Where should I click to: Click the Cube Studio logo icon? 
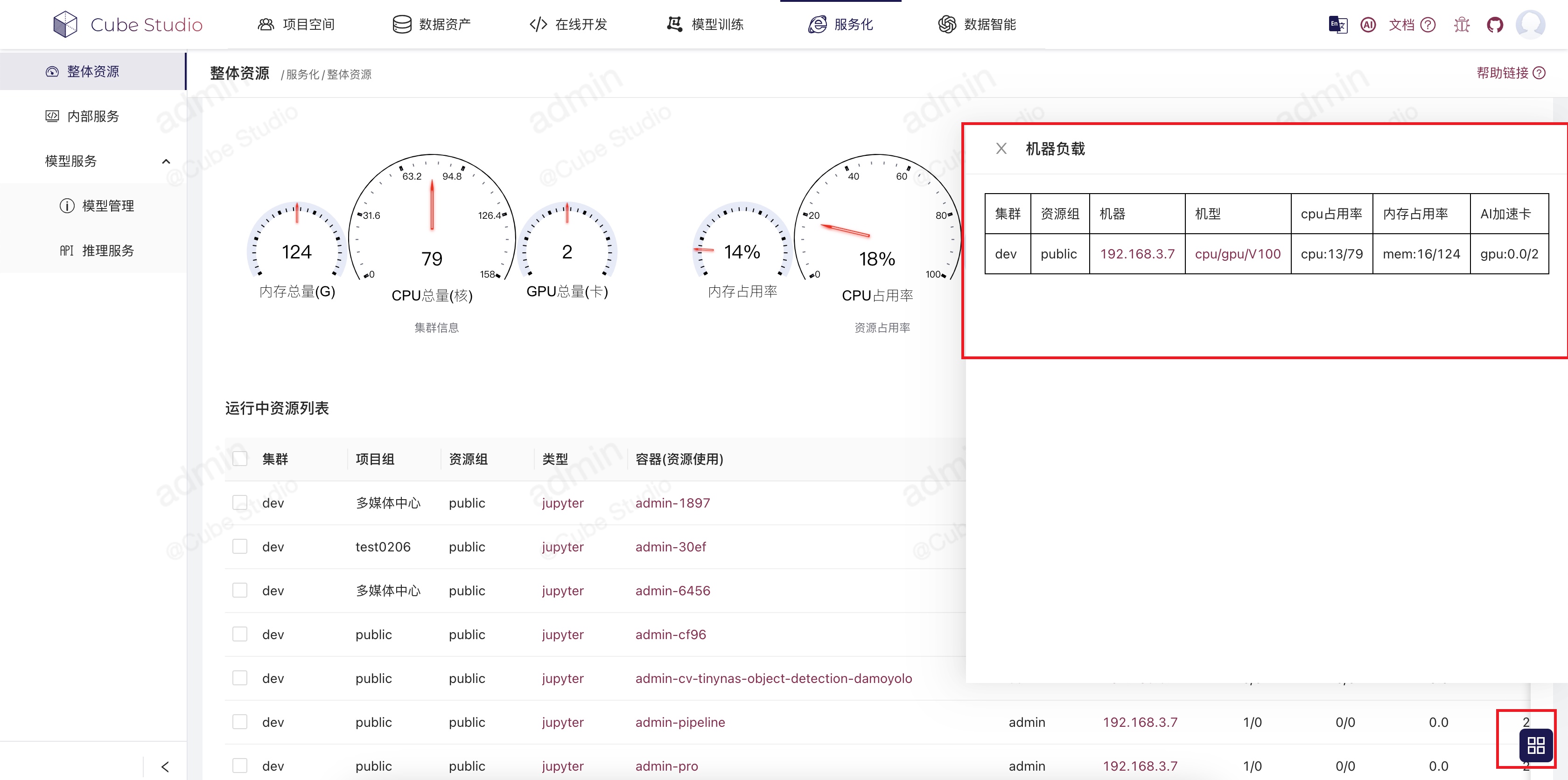[x=65, y=24]
